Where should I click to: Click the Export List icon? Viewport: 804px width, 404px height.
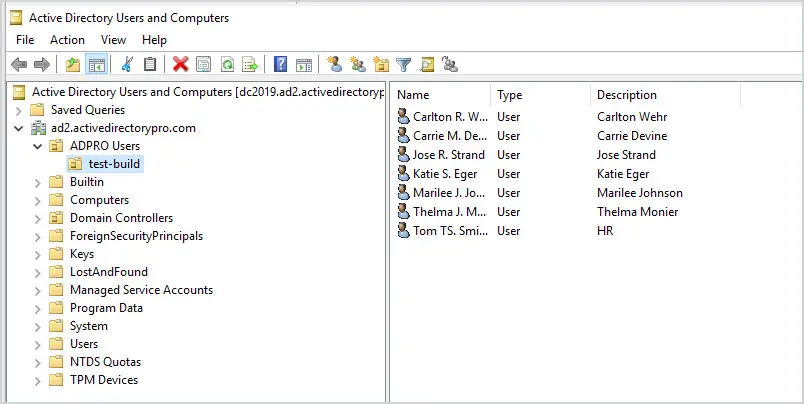pos(250,65)
